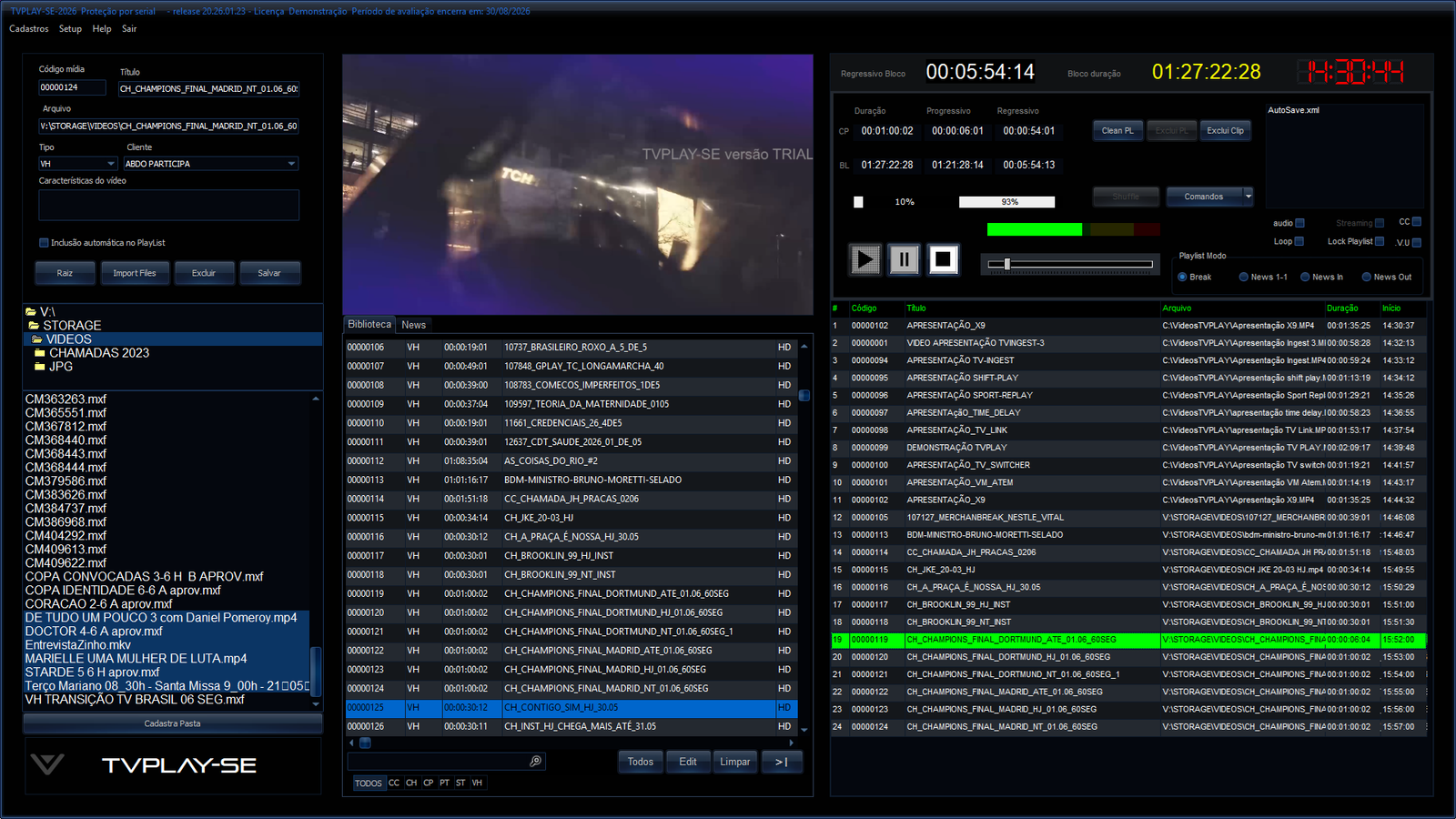Click the Cadastra Pasta button
Screen dimensions: 1456x819
pyautogui.click(x=172, y=723)
